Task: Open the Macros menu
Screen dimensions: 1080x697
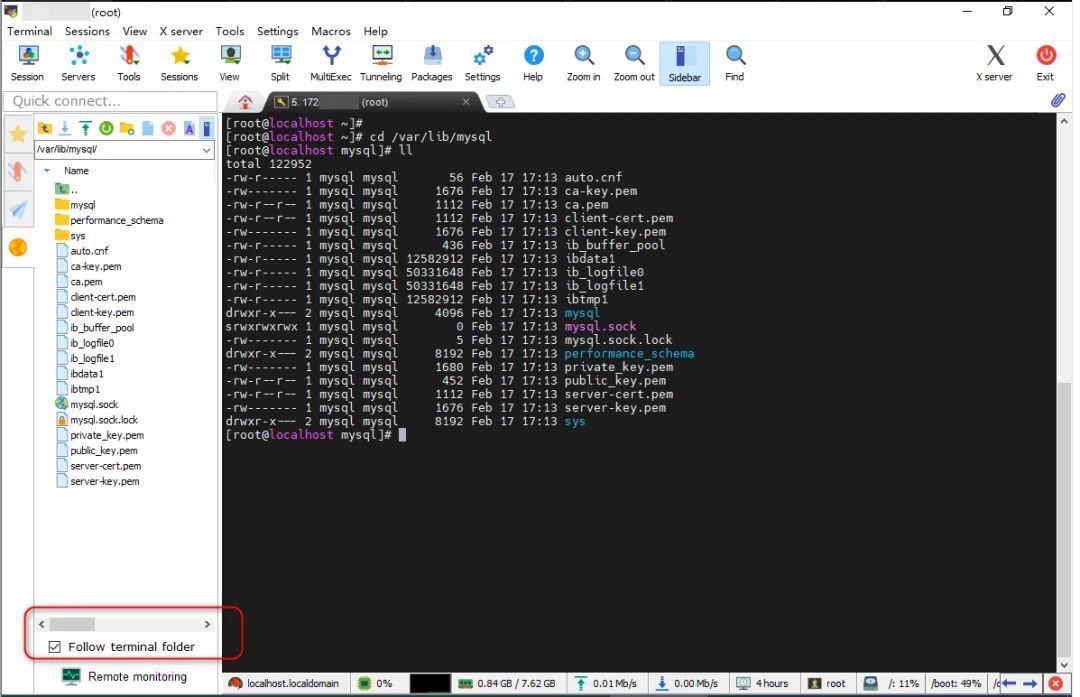Action: click(x=331, y=31)
